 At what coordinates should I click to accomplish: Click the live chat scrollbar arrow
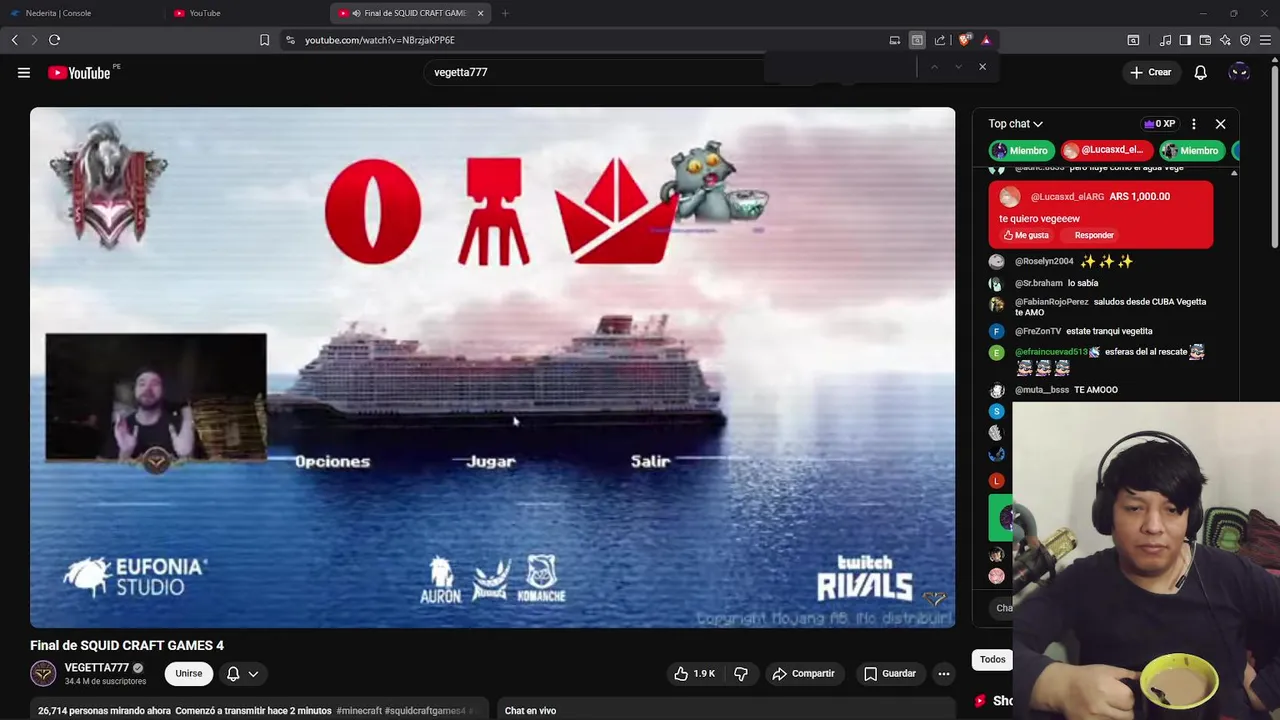1234,173
